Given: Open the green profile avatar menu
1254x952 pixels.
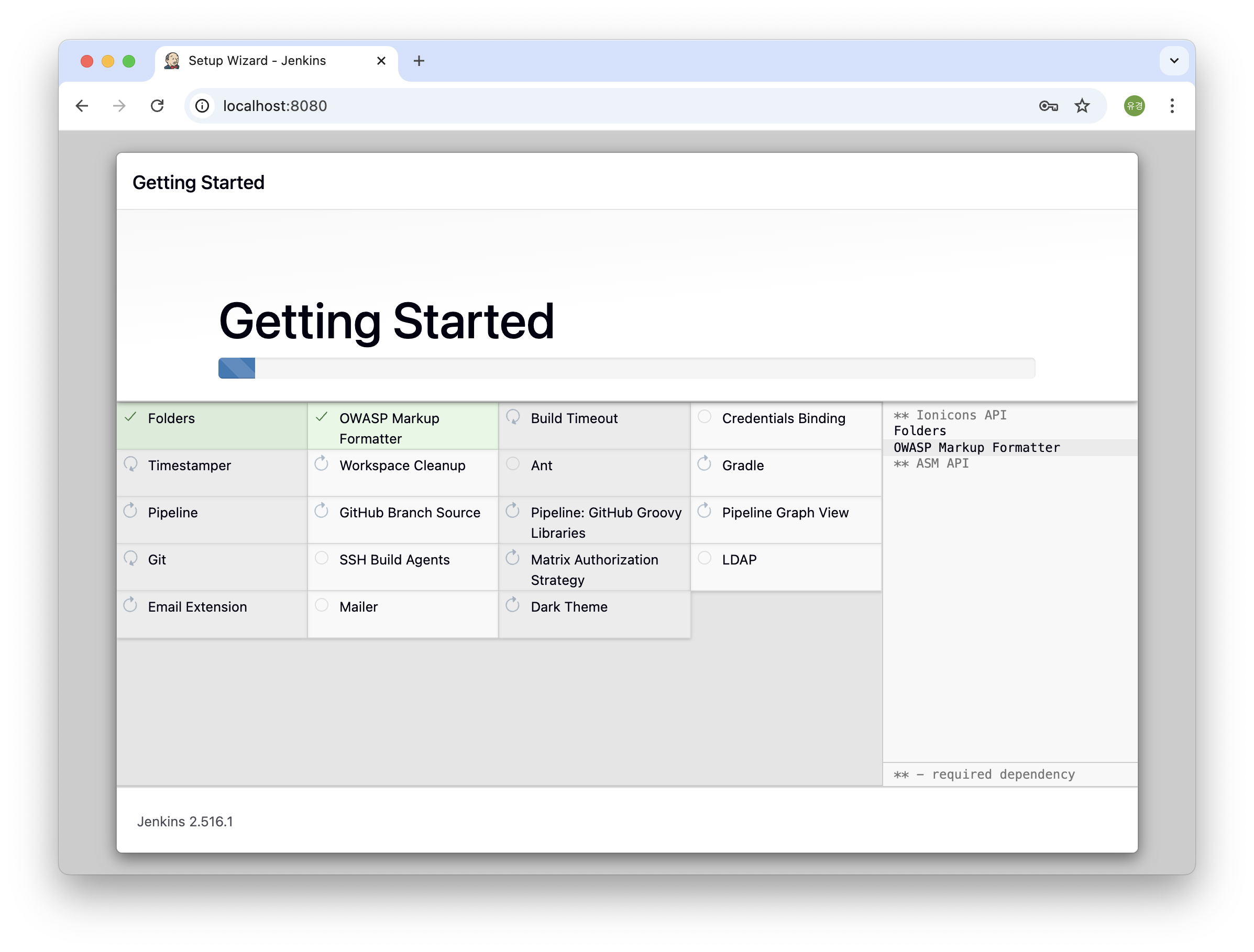Looking at the screenshot, I should [x=1134, y=106].
